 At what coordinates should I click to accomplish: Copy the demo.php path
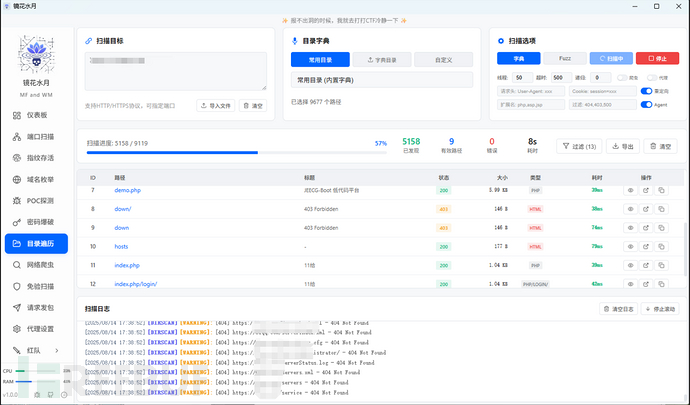click(x=661, y=190)
